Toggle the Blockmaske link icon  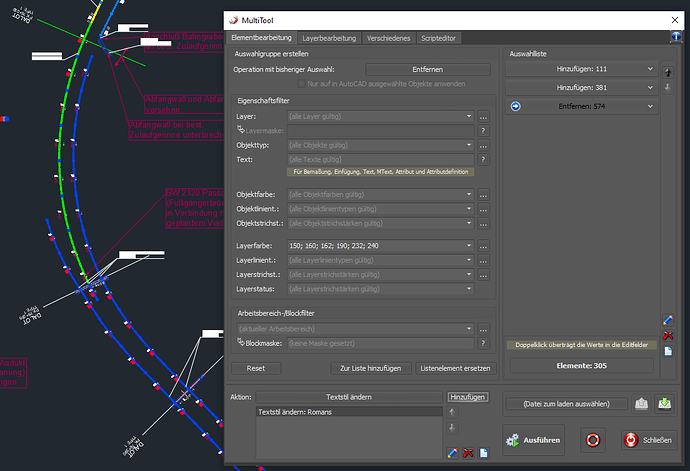pyautogui.click(x=239, y=343)
